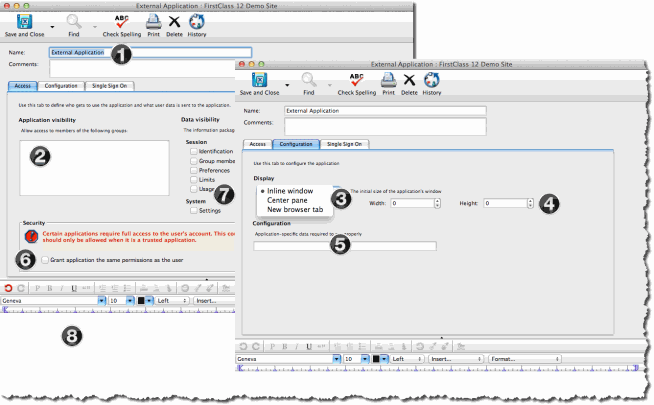Open the Insert... dropdown in front window

456,358
